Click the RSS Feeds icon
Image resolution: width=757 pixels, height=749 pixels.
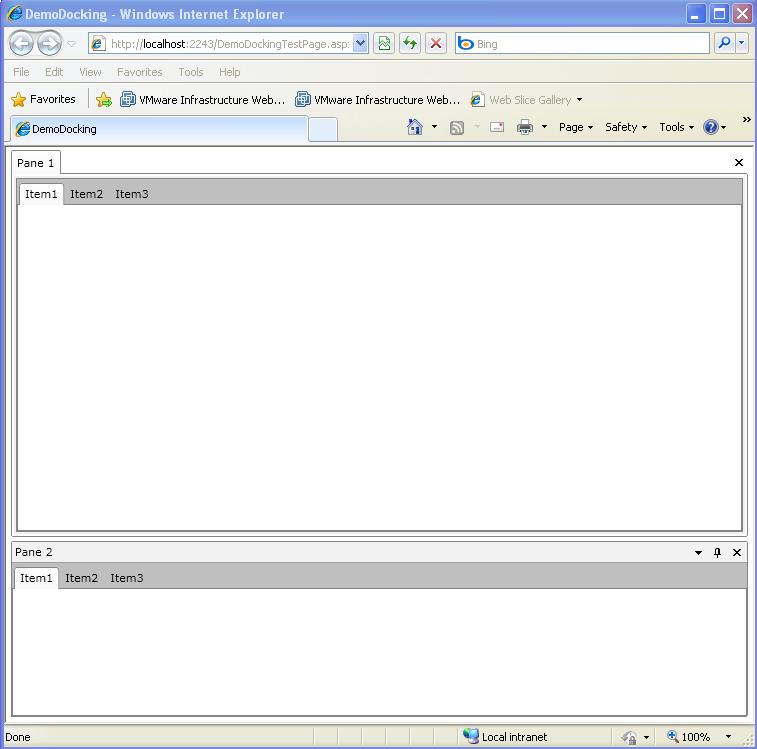457,127
